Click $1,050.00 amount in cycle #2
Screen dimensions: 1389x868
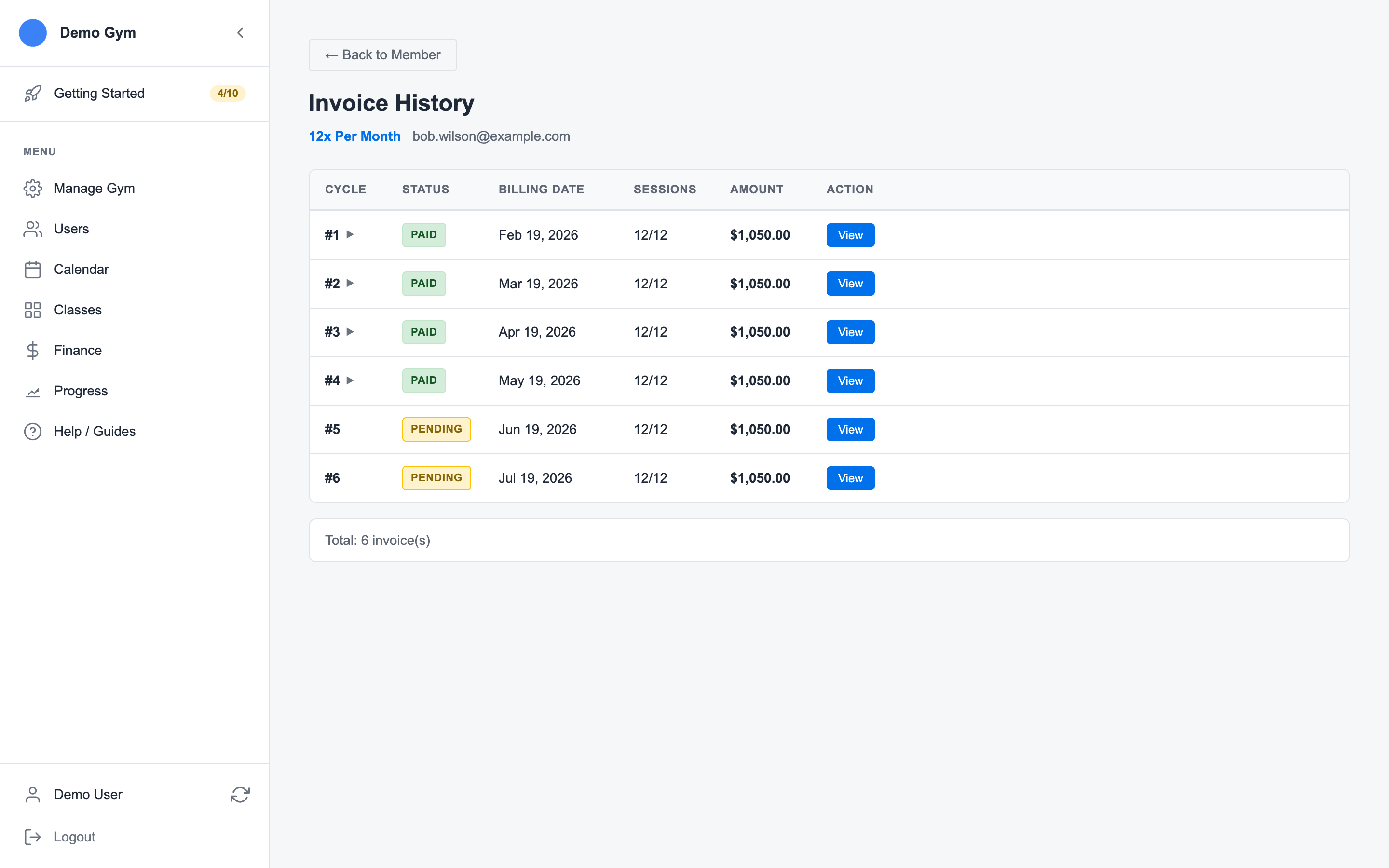pos(760,284)
